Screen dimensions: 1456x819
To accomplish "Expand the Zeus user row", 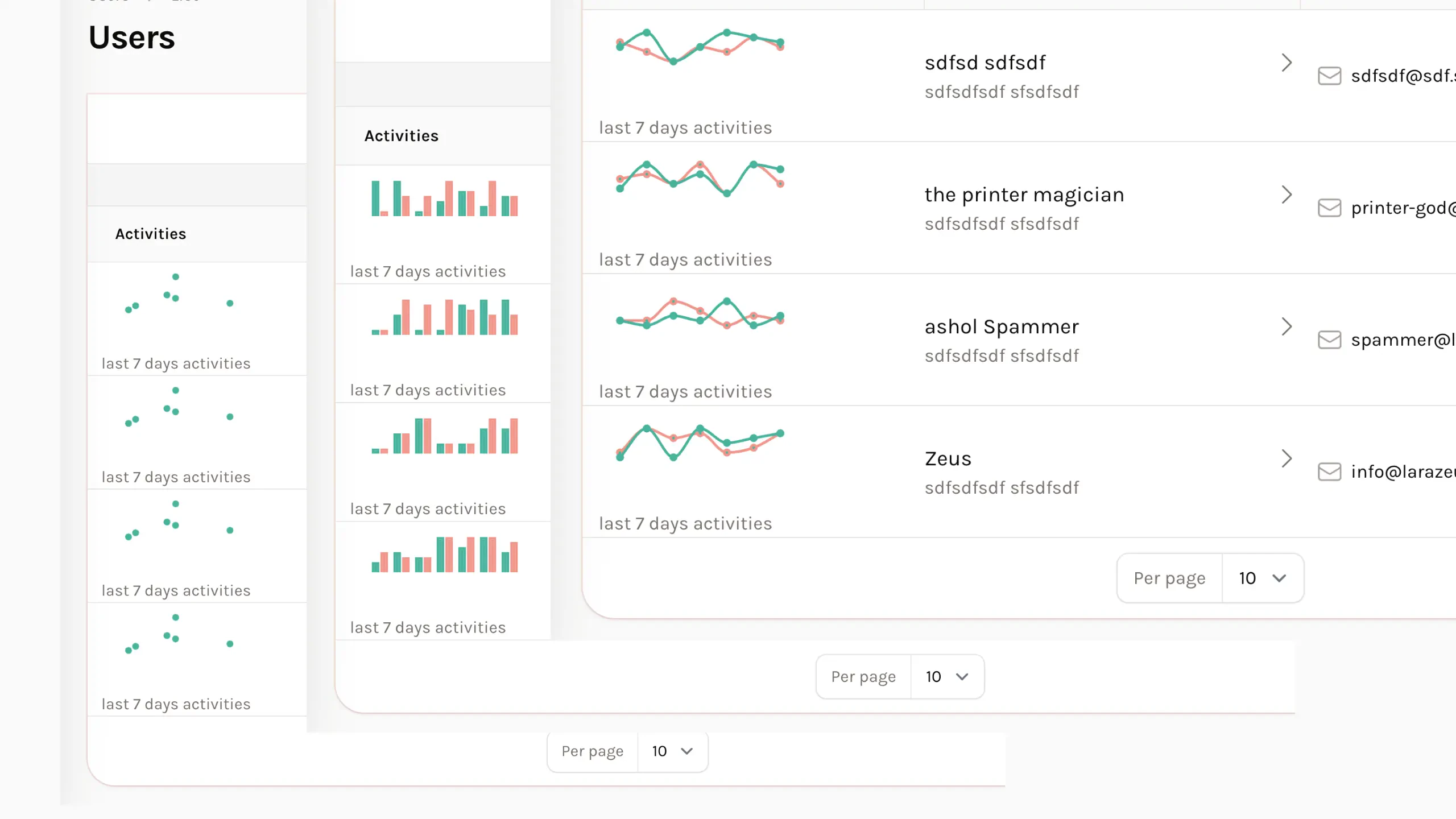I will 1287,457.
